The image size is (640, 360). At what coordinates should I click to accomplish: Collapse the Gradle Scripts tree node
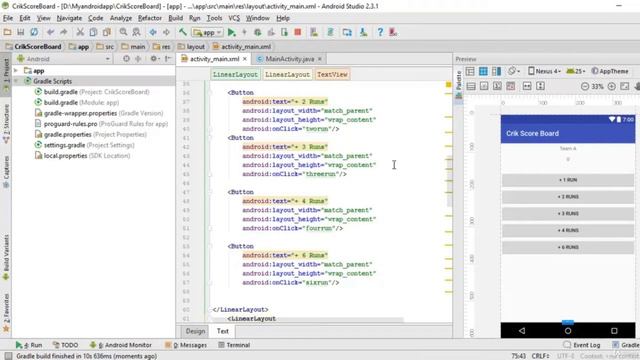tap(16, 81)
